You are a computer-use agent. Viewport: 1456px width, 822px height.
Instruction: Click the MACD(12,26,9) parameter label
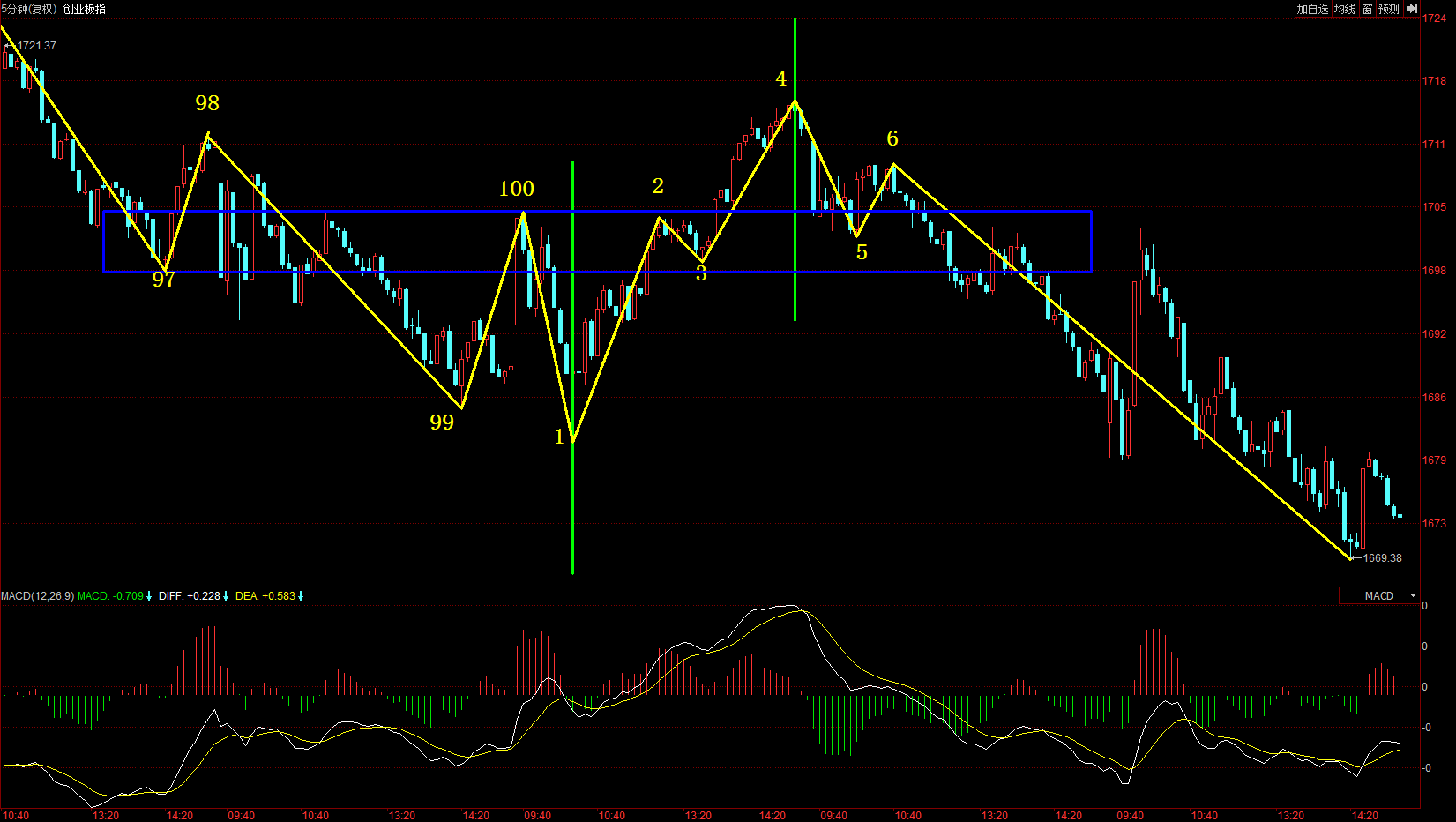click(37, 596)
